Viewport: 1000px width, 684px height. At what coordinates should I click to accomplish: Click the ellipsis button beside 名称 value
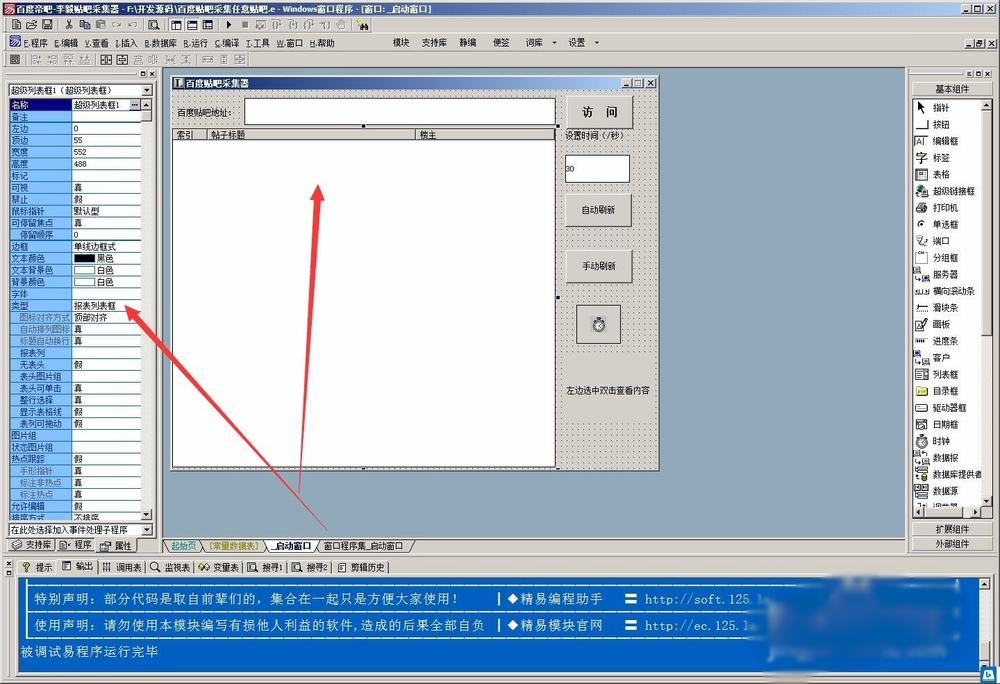pyautogui.click(x=135, y=105)
